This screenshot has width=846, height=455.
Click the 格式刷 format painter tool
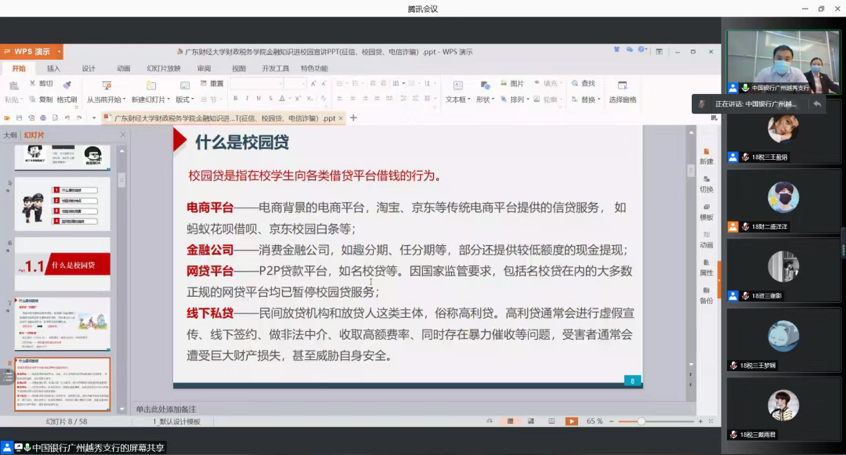[x=66, y=100]
